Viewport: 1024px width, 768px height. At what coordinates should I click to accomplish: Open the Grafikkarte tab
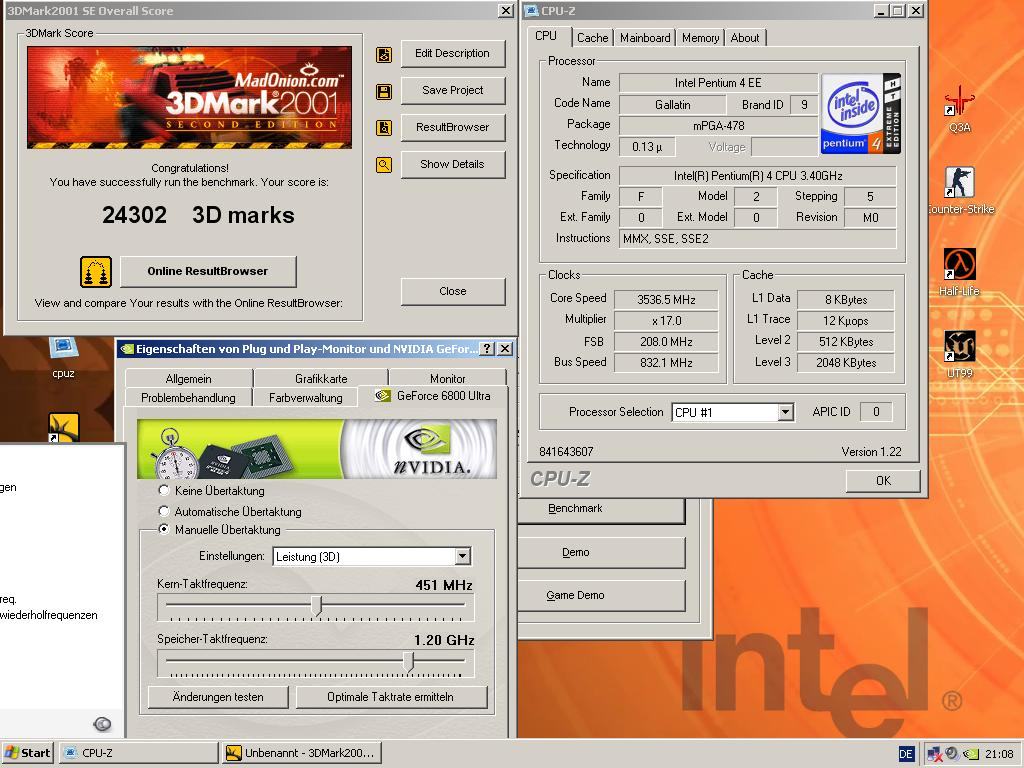point(321,379)
